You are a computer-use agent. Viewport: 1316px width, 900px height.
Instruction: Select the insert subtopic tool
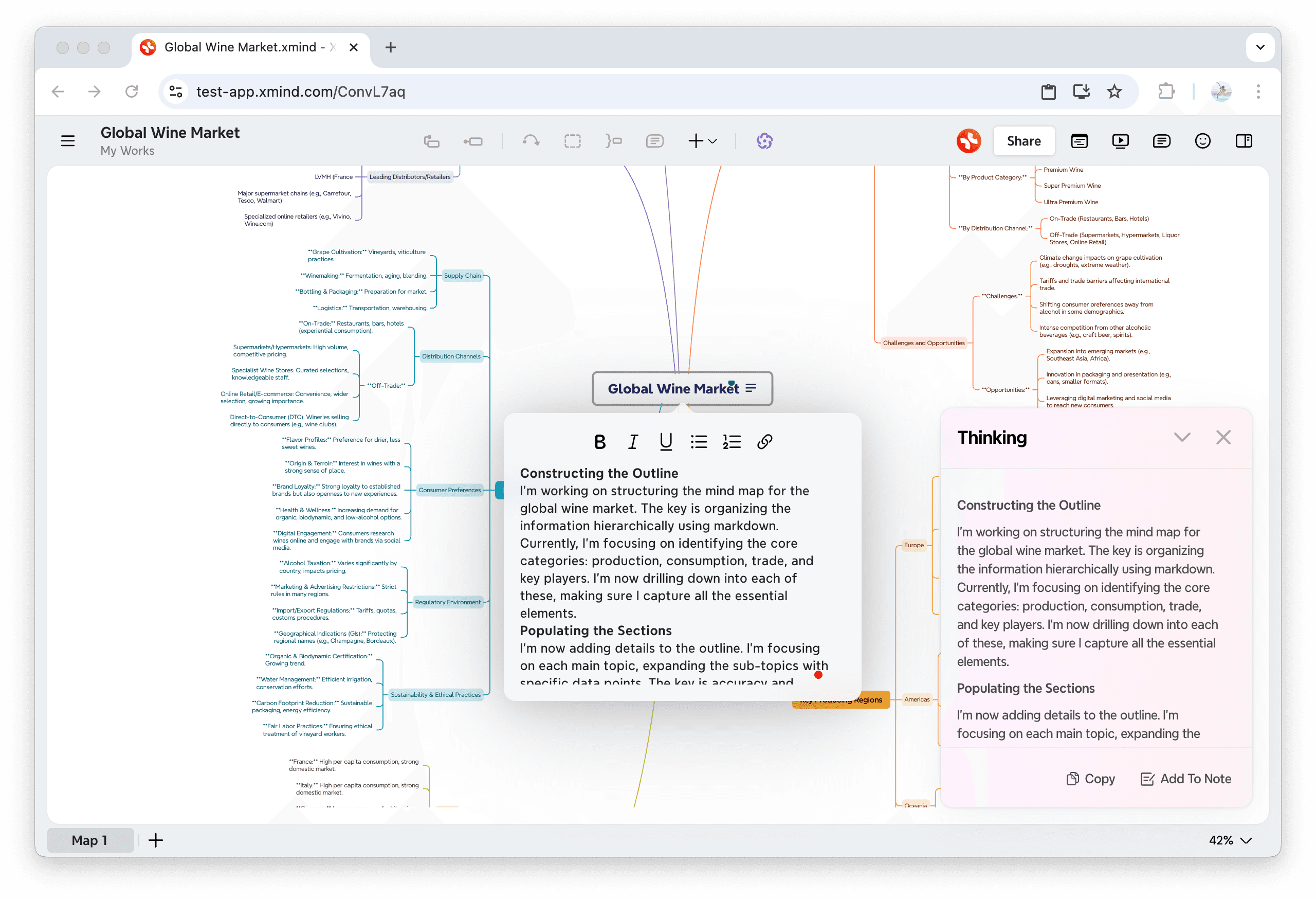(x=474, y=140)
